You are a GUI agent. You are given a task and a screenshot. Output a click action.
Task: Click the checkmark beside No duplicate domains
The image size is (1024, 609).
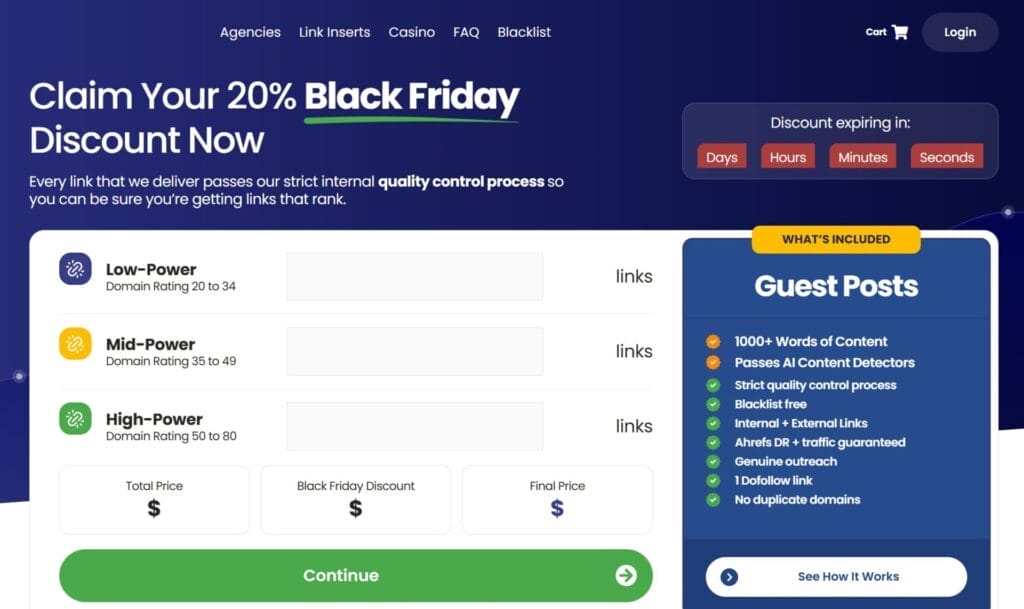pos(713,499)
